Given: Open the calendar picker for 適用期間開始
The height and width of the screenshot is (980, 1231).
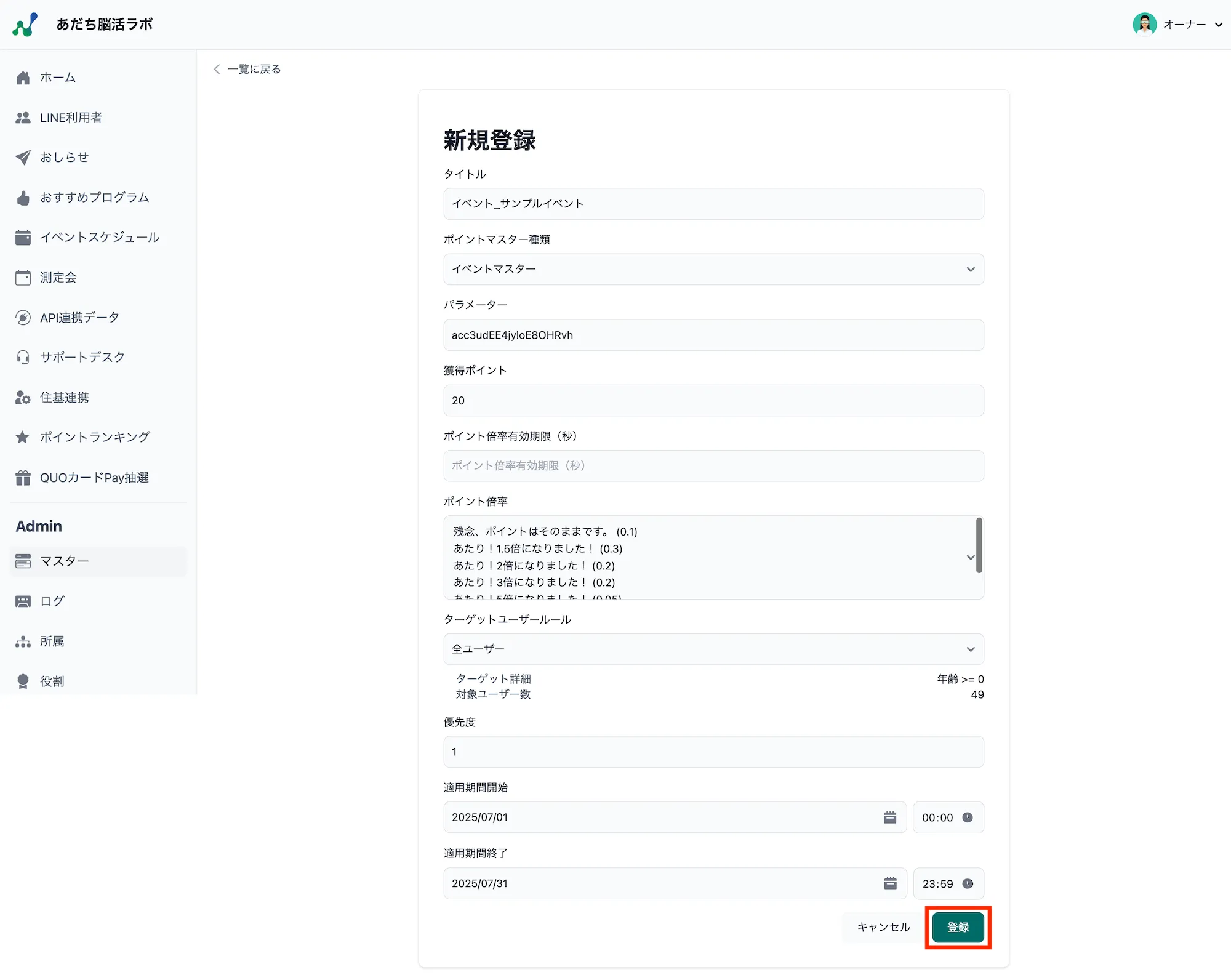Looking at the screenshot, I should click(890, 817).
